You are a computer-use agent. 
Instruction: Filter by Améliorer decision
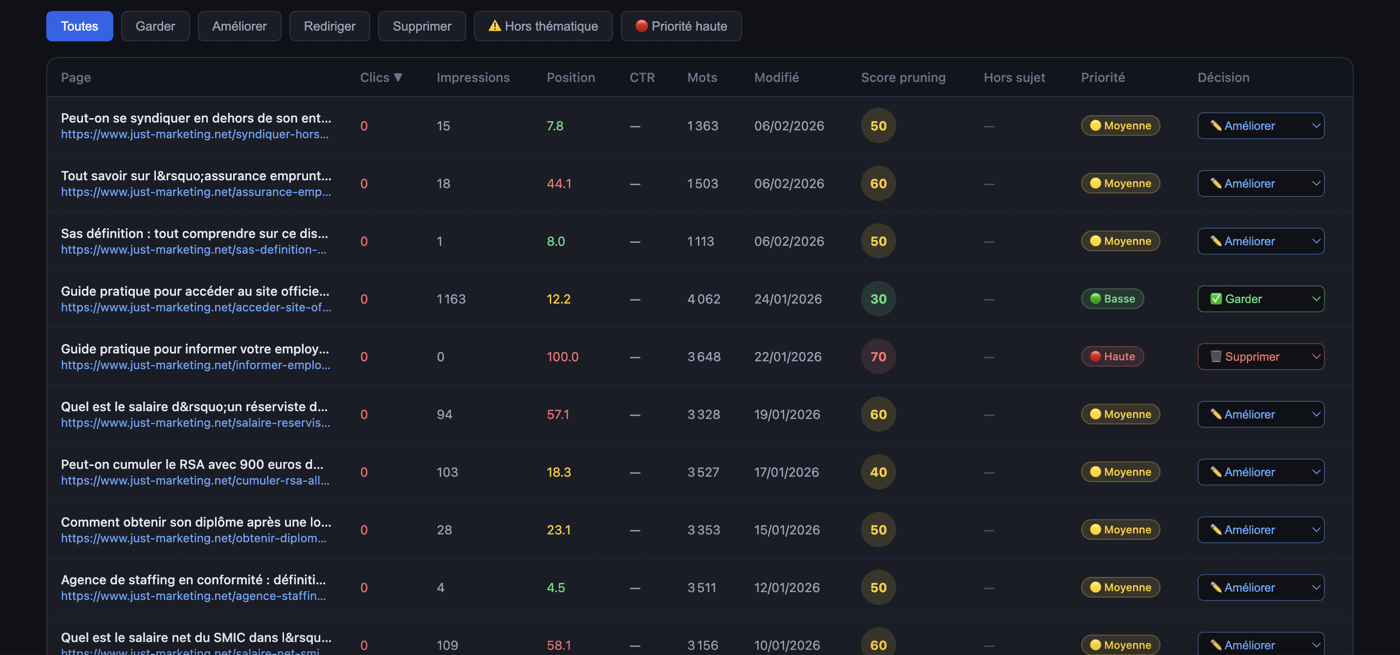tap(239, 26)
